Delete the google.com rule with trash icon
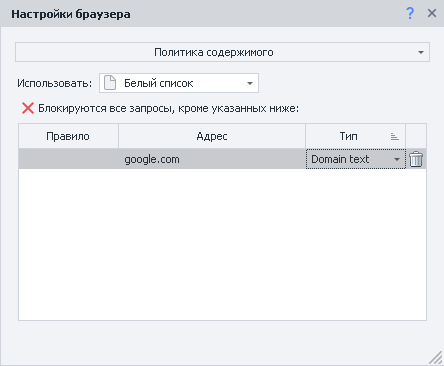 tap(416, 159)
